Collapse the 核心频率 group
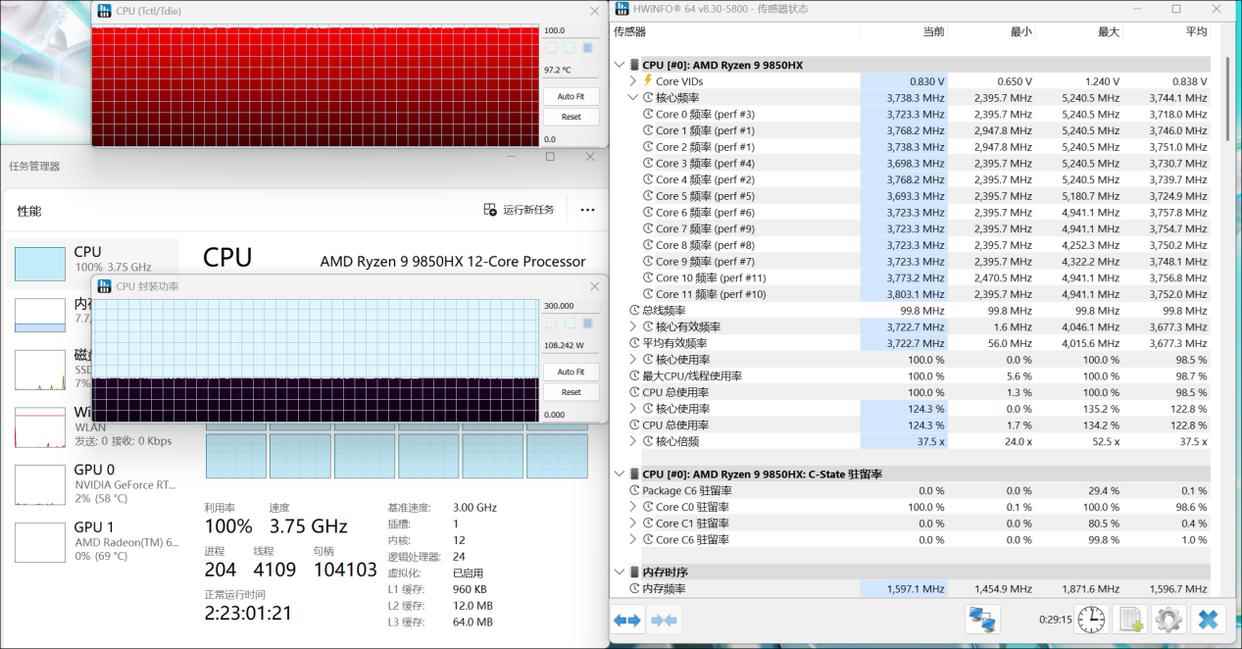This screenshot has width=1242, height=649. [633, 98]
